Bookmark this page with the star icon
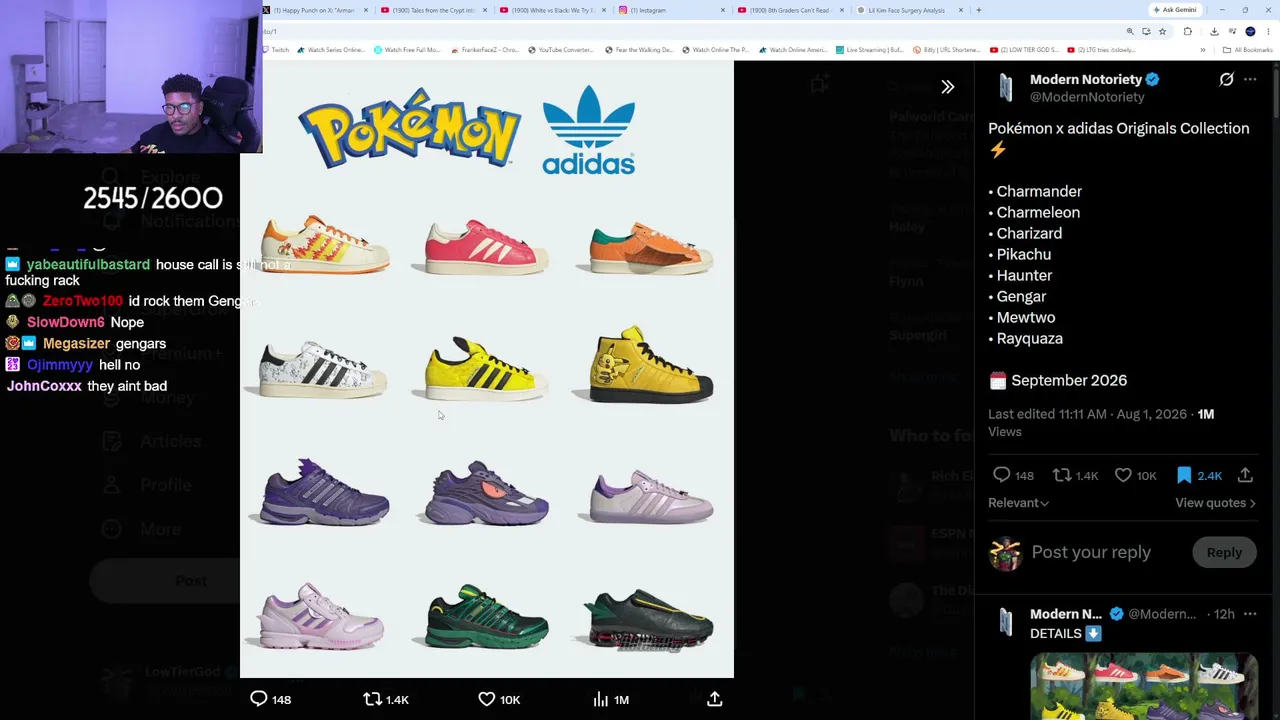Viewport: 1280px width, 720px height. point(1162,31)
